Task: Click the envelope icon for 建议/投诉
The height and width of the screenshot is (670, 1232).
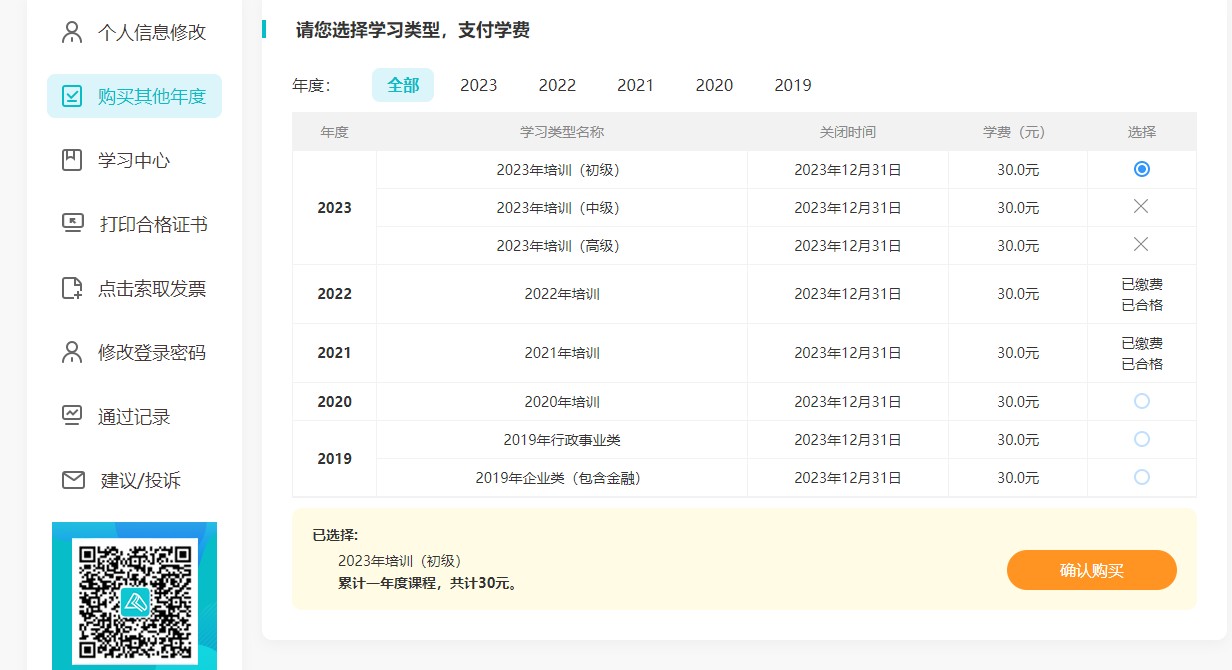Action: click(71, 480)
